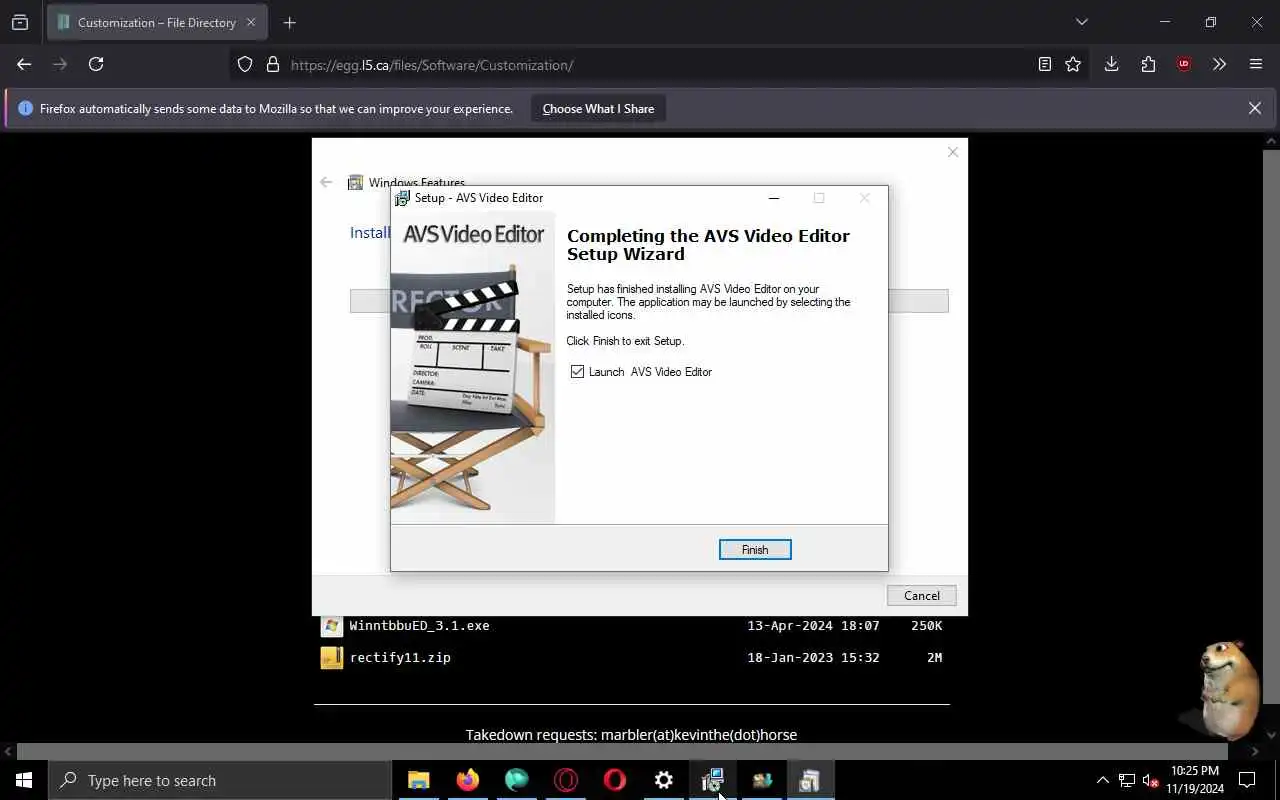Open a new Firefox tab

[289, 22]
